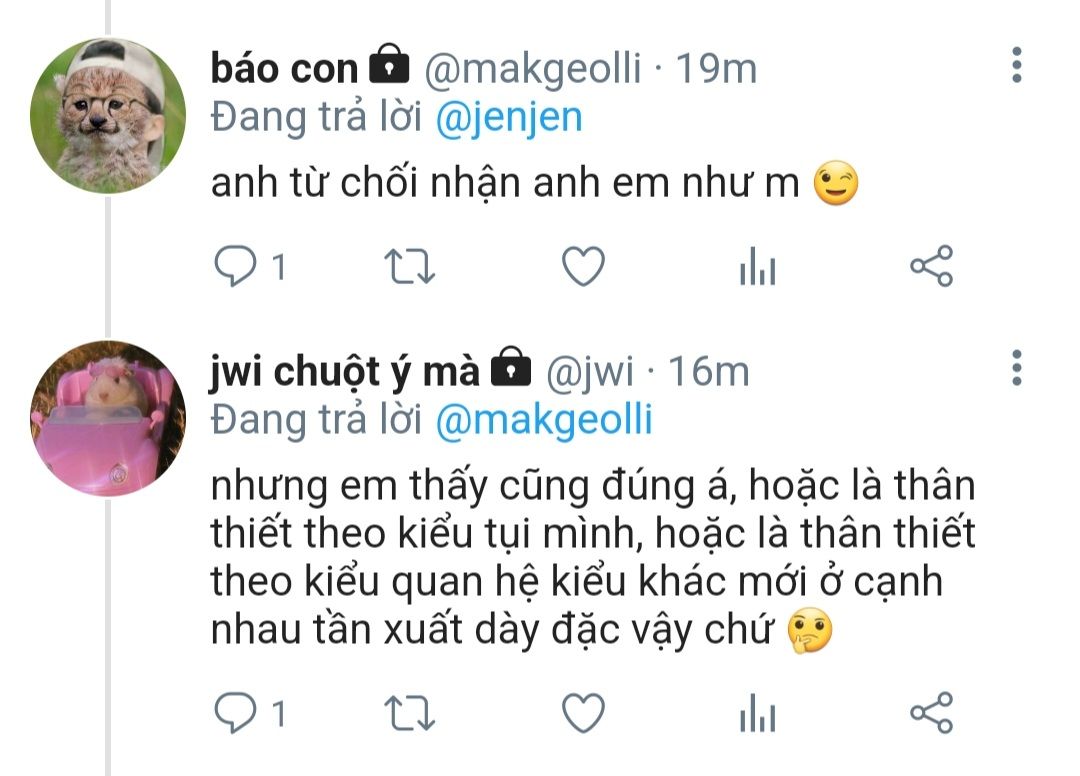Like the tweet from @jwi

(x=583, y=713)
